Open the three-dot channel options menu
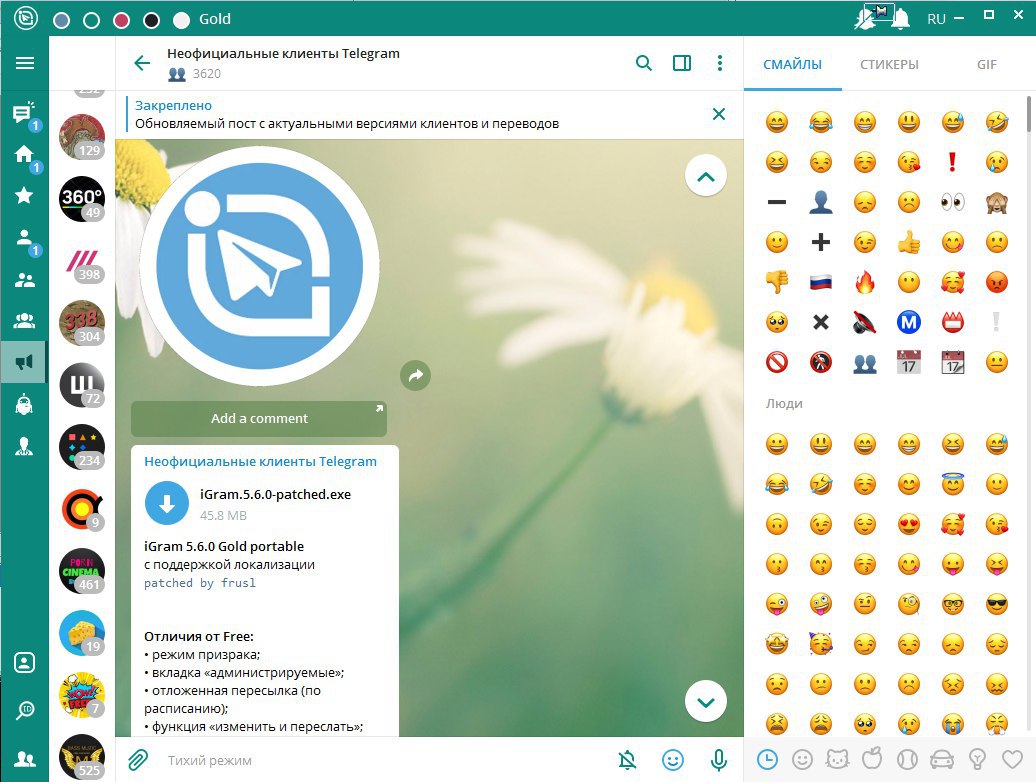This screenshot has height=782, width=1036. pos(720,63)
